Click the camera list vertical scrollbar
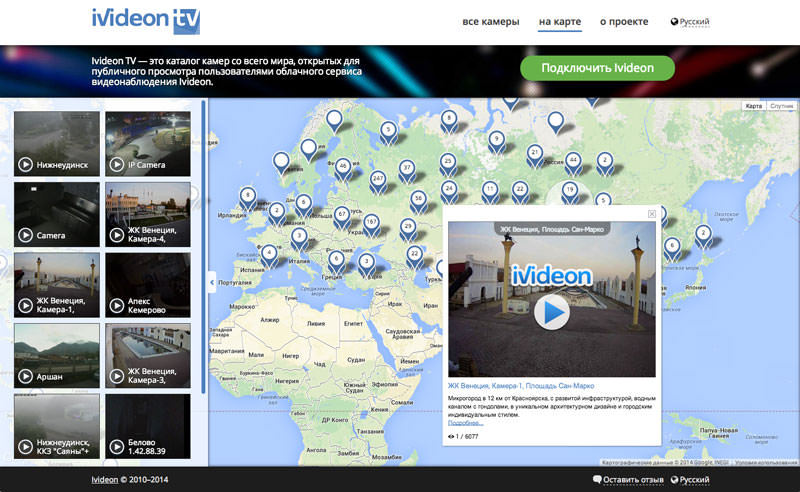The image size is (800, 492). tap(204, 247)
